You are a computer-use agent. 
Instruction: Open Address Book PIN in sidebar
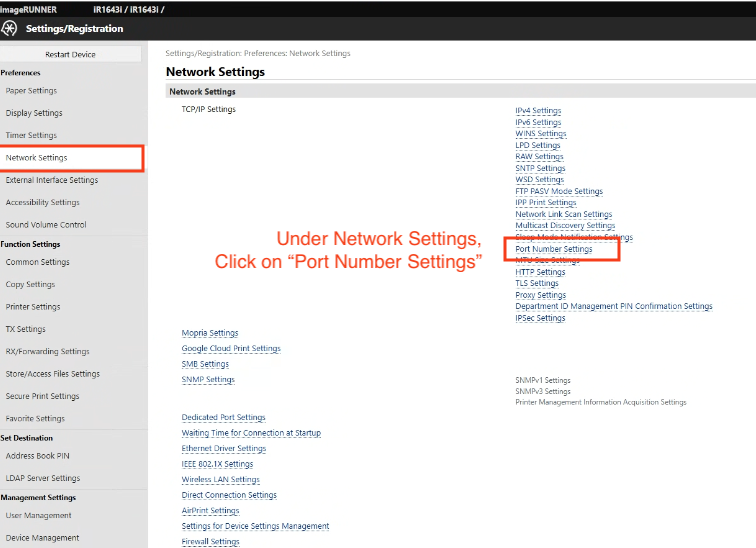[x=37, y=456]
